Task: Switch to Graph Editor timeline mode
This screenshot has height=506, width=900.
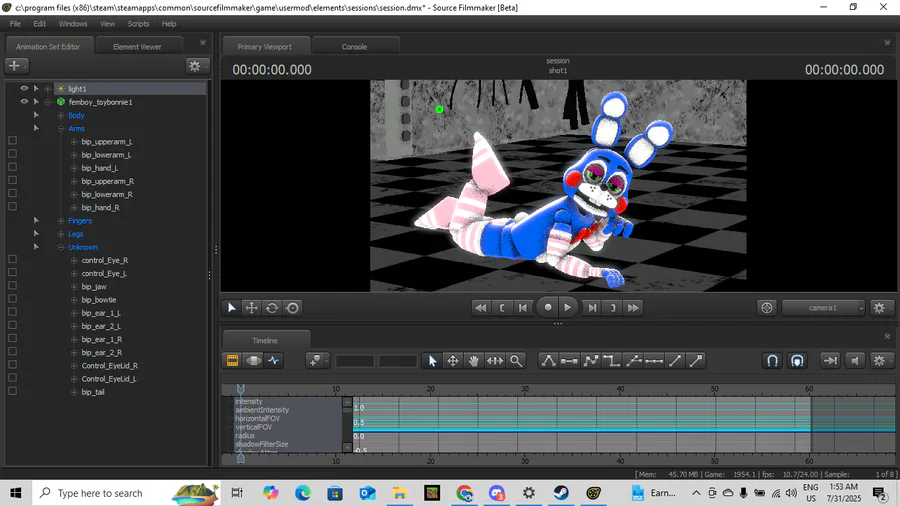Action: point(274,360)
